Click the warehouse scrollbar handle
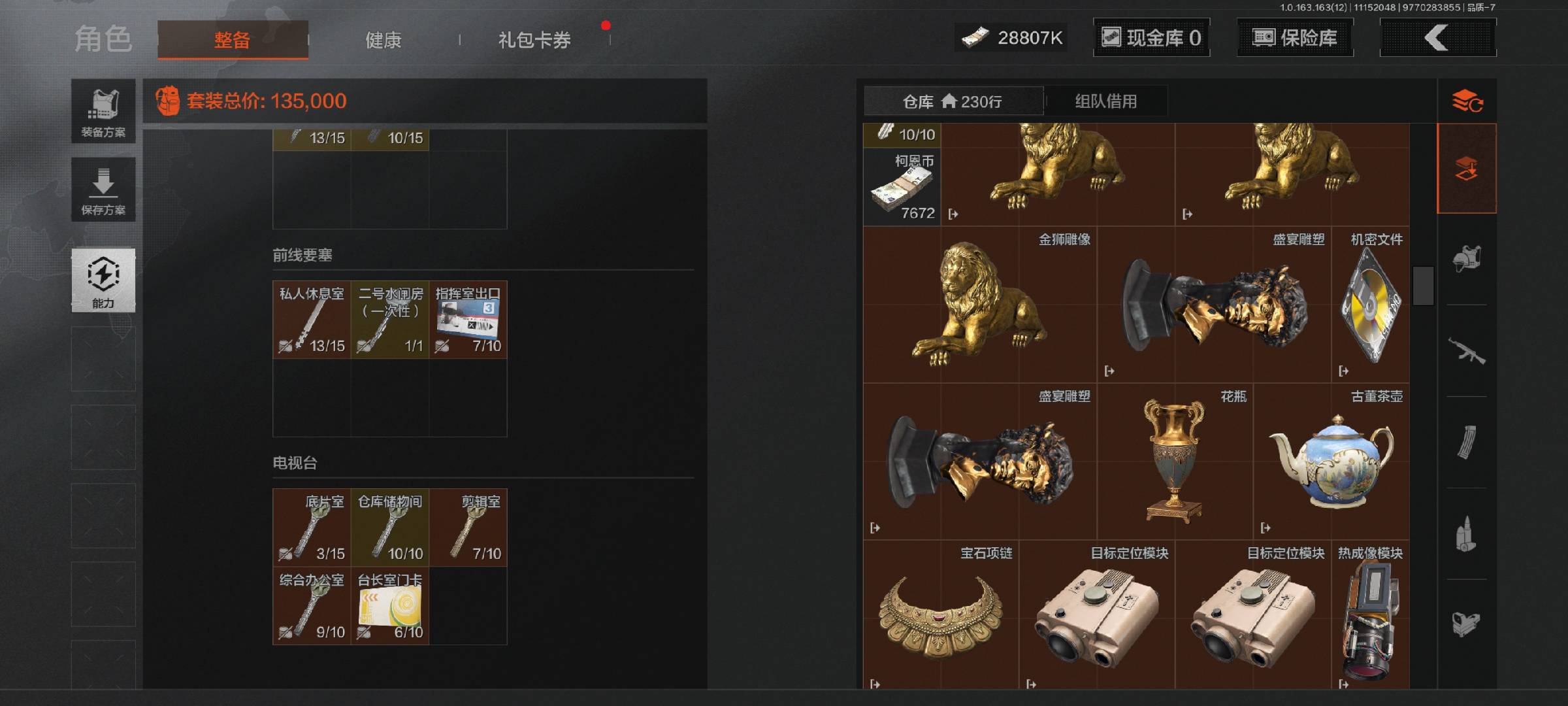This screenshot has height=706, width=1568. pos(1423,286)
